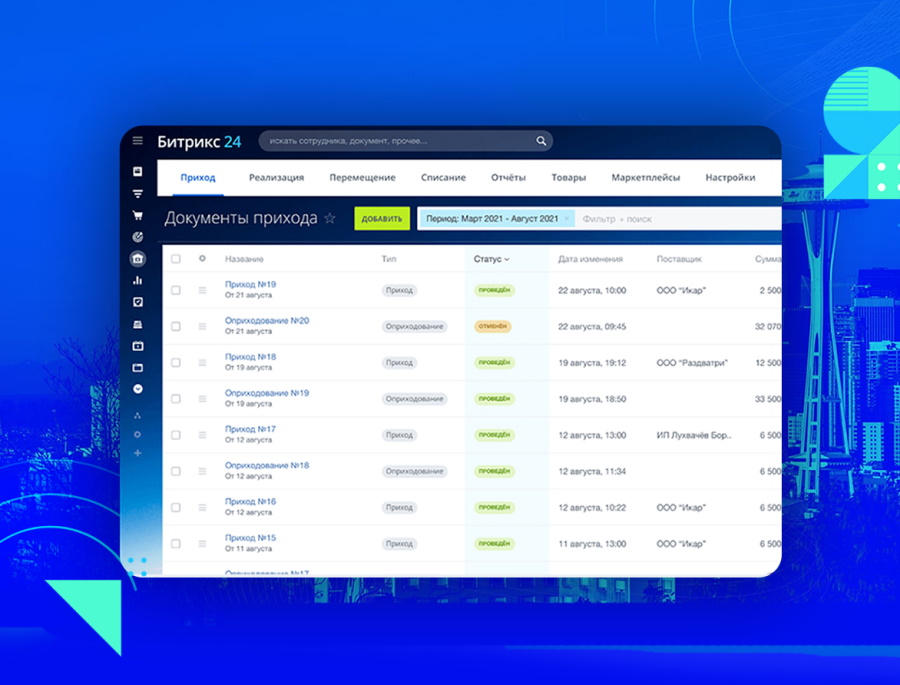Focus the employee, document search field
Screen dimensions: 900x685
[x=405, y=141]
